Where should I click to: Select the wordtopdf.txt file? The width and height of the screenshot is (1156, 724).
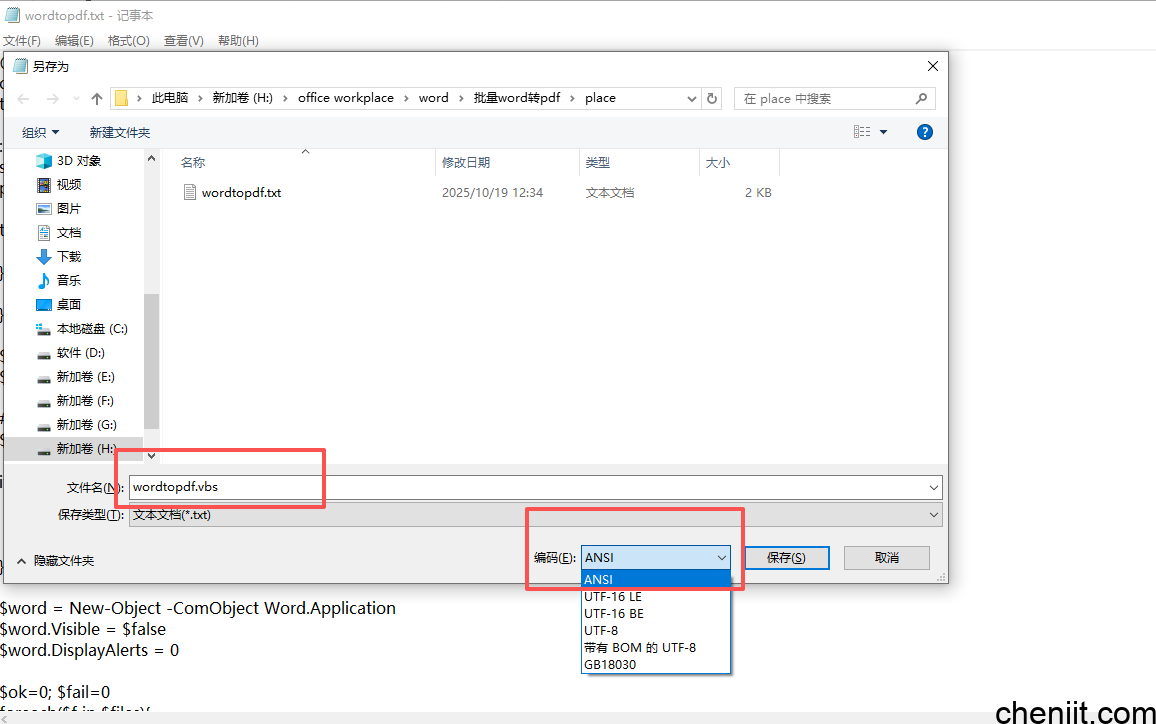(241, 193)
